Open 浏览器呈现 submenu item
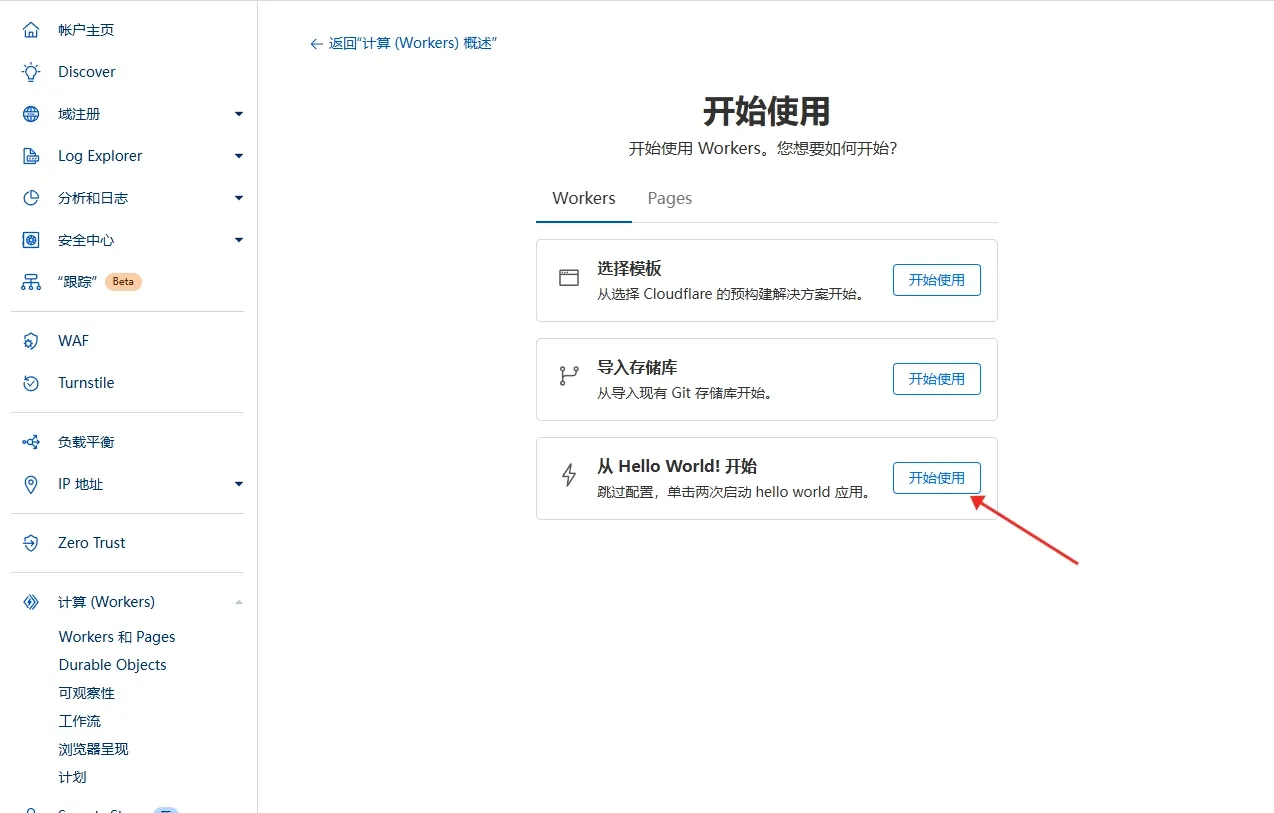 coord(94,749)
